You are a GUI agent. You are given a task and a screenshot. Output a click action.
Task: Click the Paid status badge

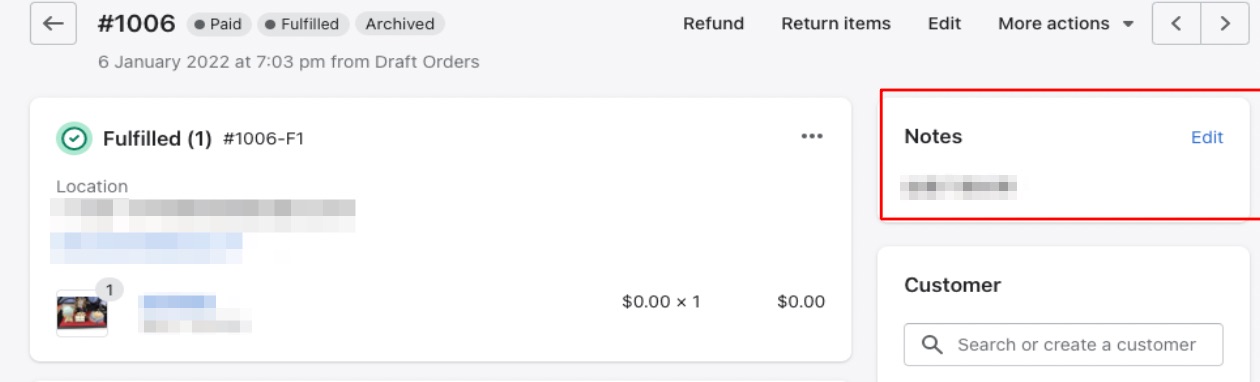click(218, 23)
